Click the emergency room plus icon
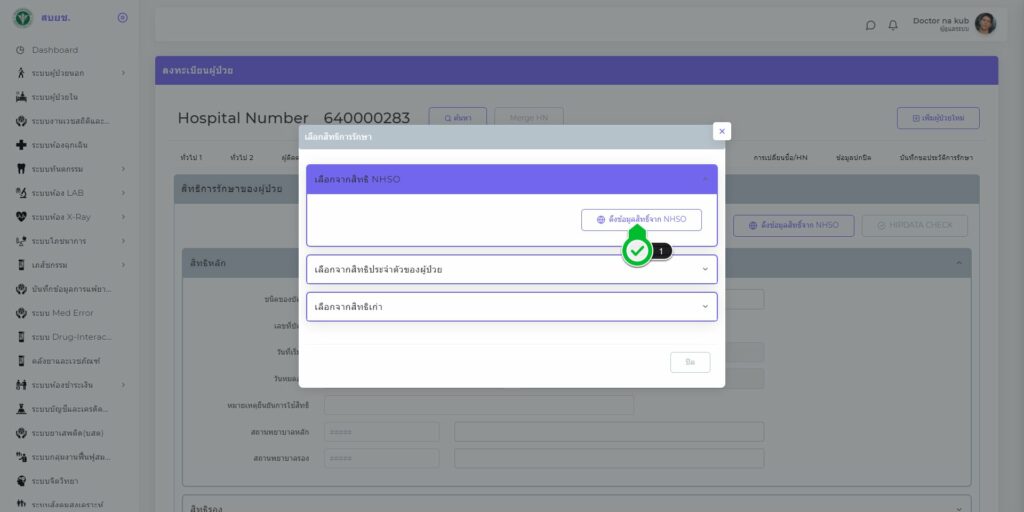1024x512 pixels. (x=21, y=145)
